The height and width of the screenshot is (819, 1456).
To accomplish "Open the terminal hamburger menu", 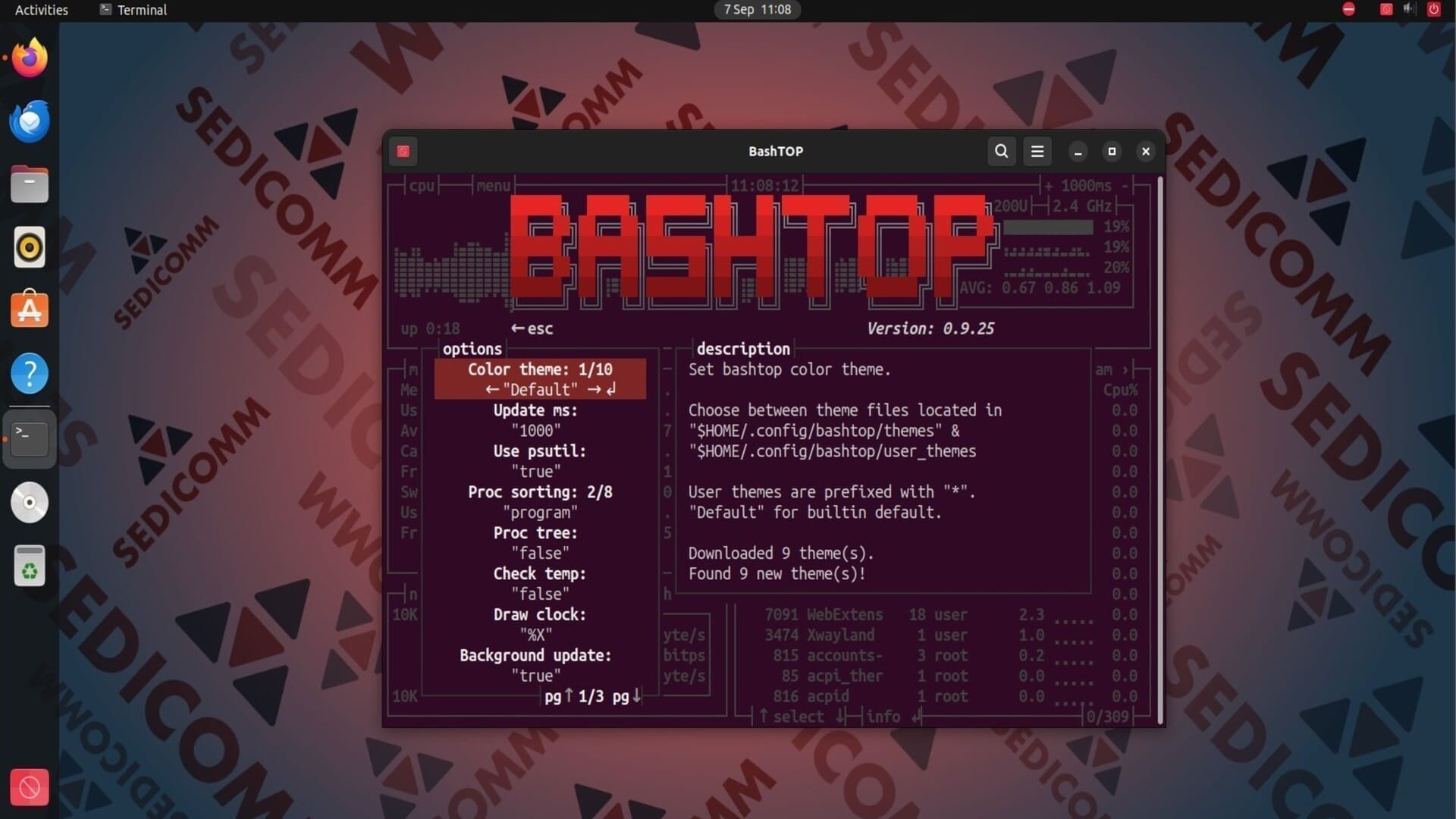I will click(x=1037, y=151).
